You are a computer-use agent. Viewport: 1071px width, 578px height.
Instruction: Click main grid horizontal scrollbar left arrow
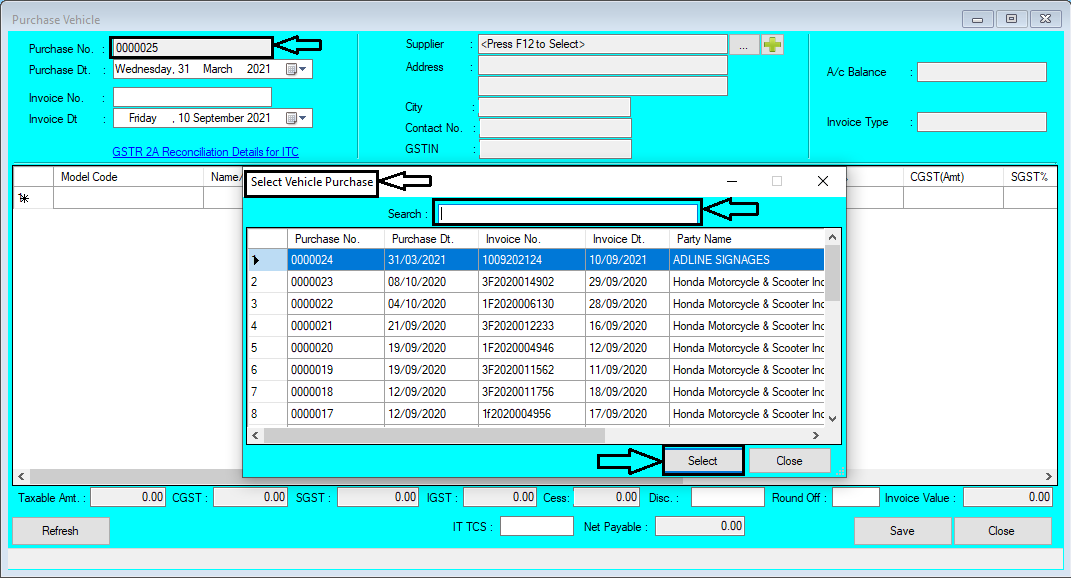(21, 476)
